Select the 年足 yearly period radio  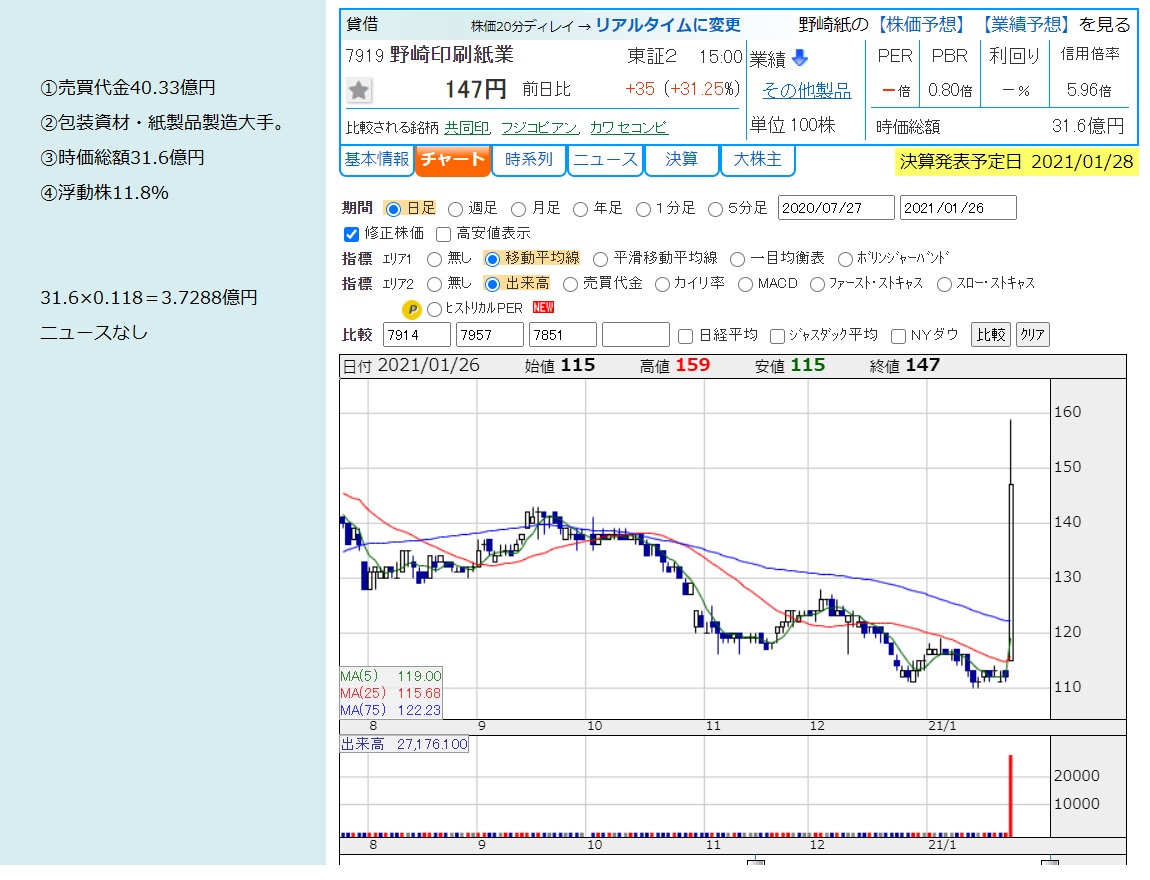click(x=581, y=209)
